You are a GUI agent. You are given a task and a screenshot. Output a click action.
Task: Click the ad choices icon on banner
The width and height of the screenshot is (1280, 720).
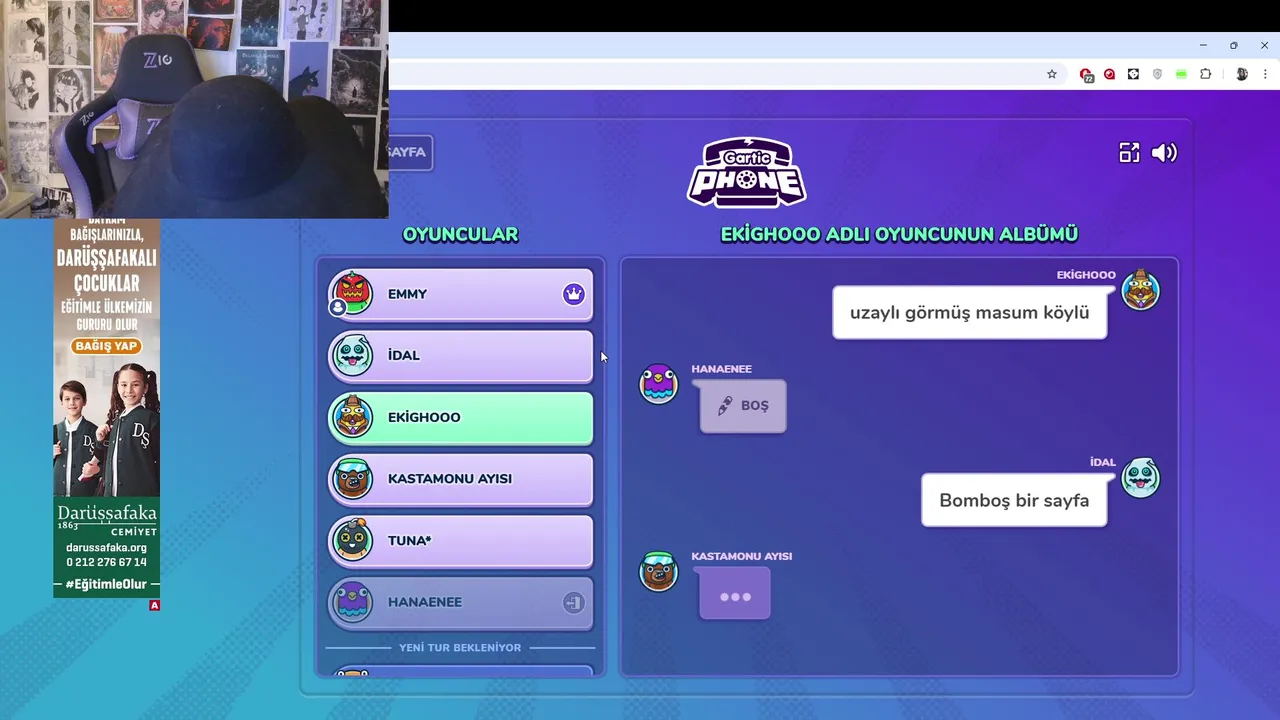154,605
